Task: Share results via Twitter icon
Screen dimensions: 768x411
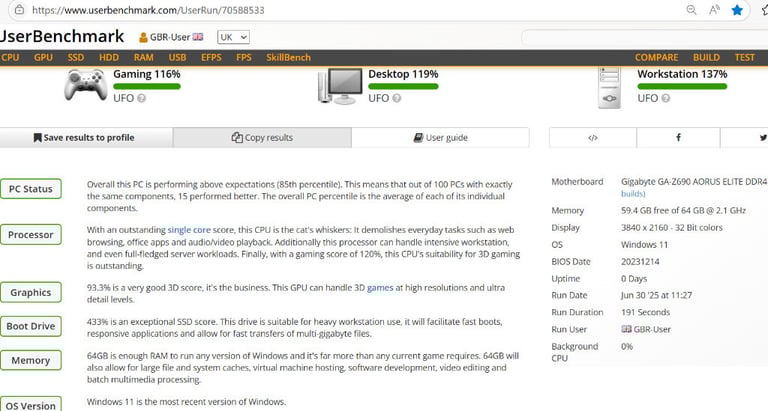Action: (763, 138)
